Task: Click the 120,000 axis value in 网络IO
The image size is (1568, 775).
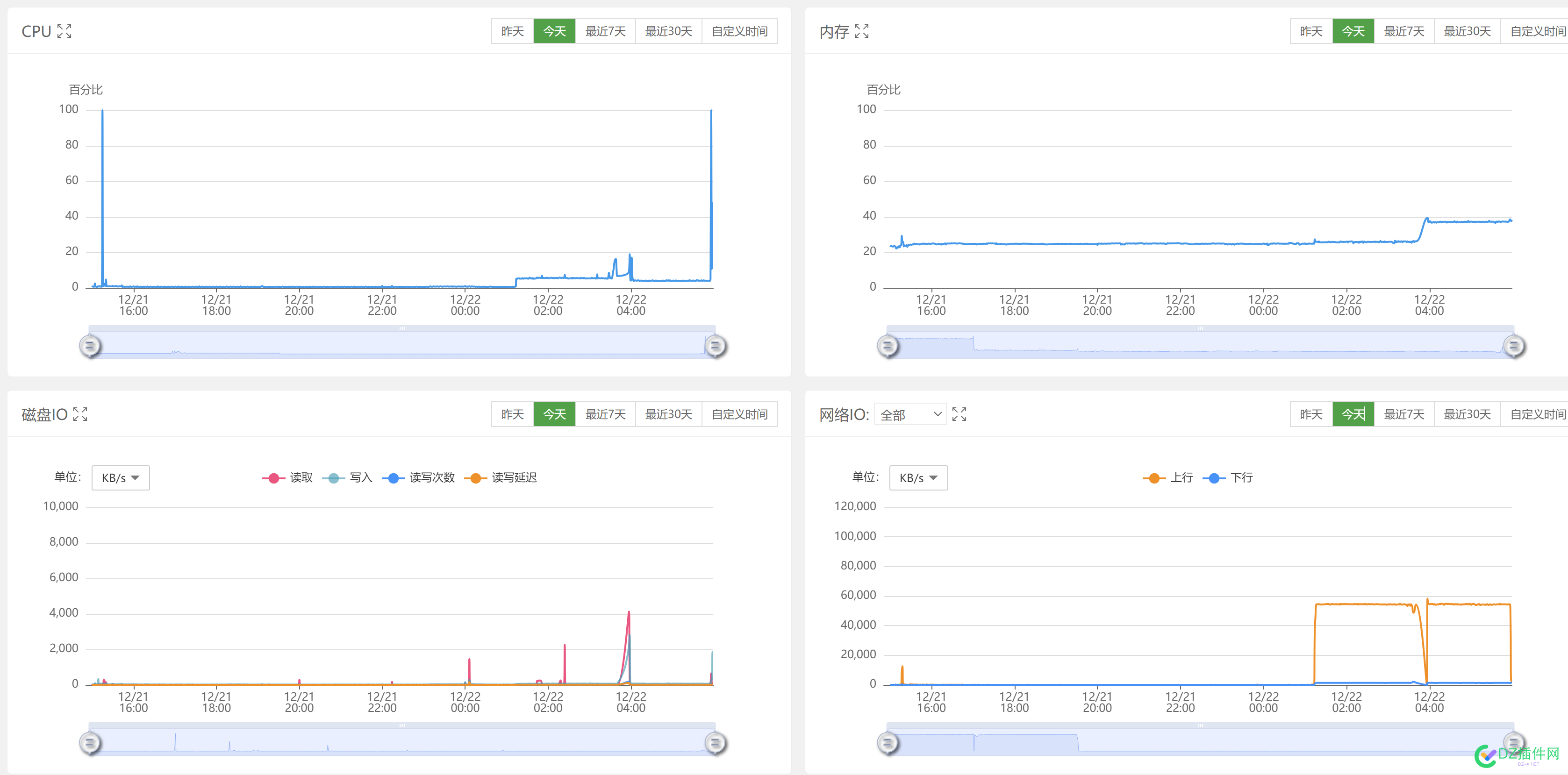Action: tap(855, 506)
